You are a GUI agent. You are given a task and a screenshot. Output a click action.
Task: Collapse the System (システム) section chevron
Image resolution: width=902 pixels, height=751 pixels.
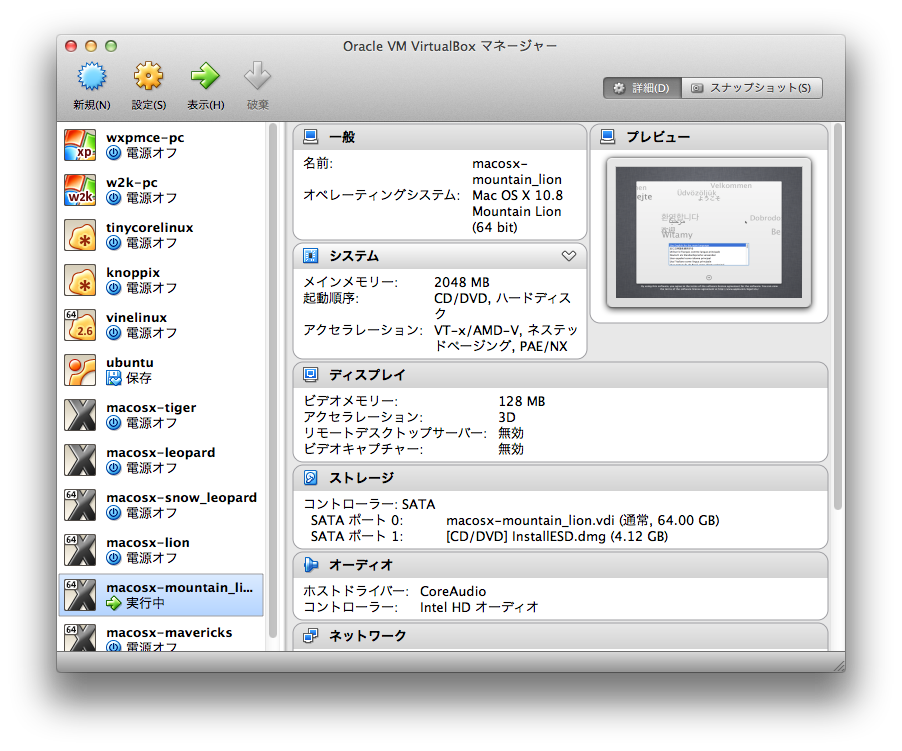569,256
